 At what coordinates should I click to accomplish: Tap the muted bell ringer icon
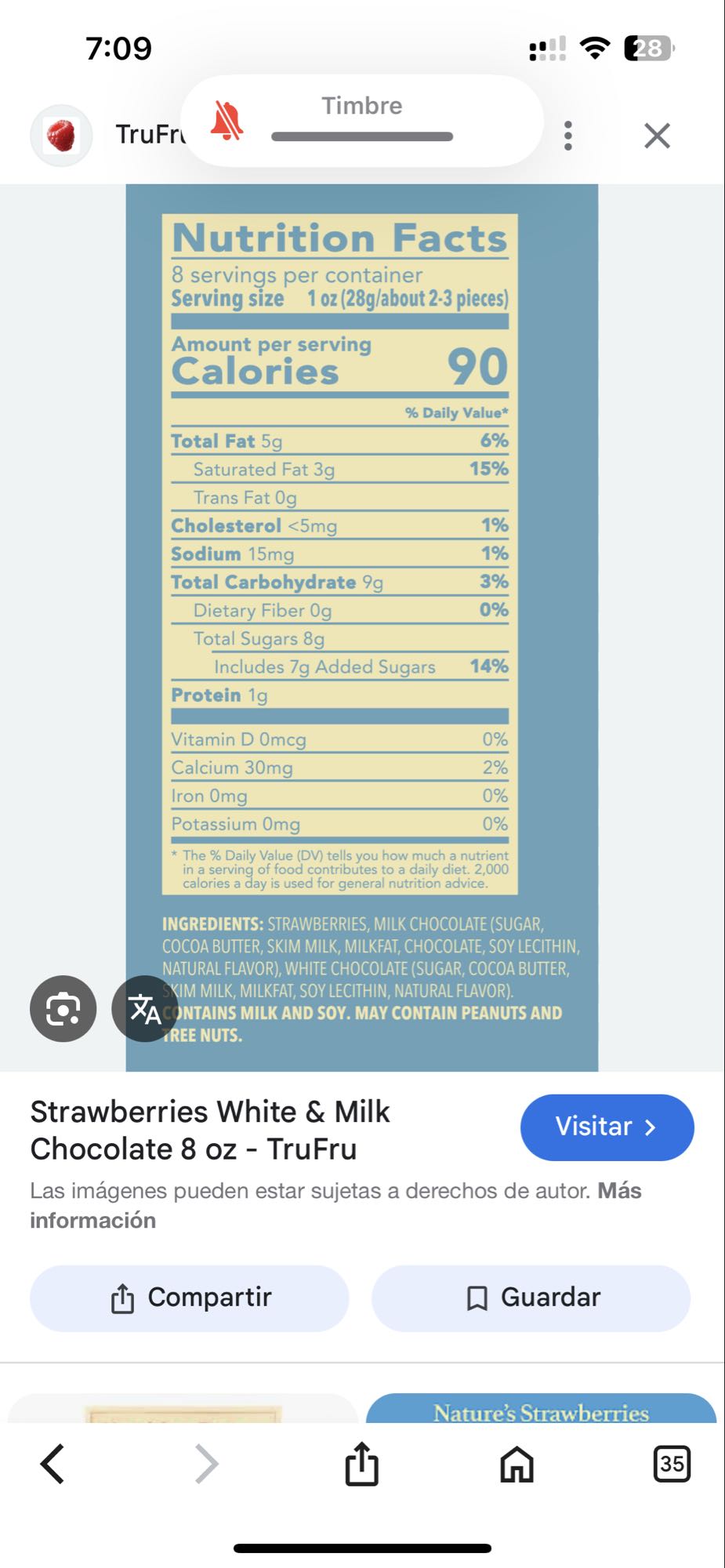click(227, 123)
